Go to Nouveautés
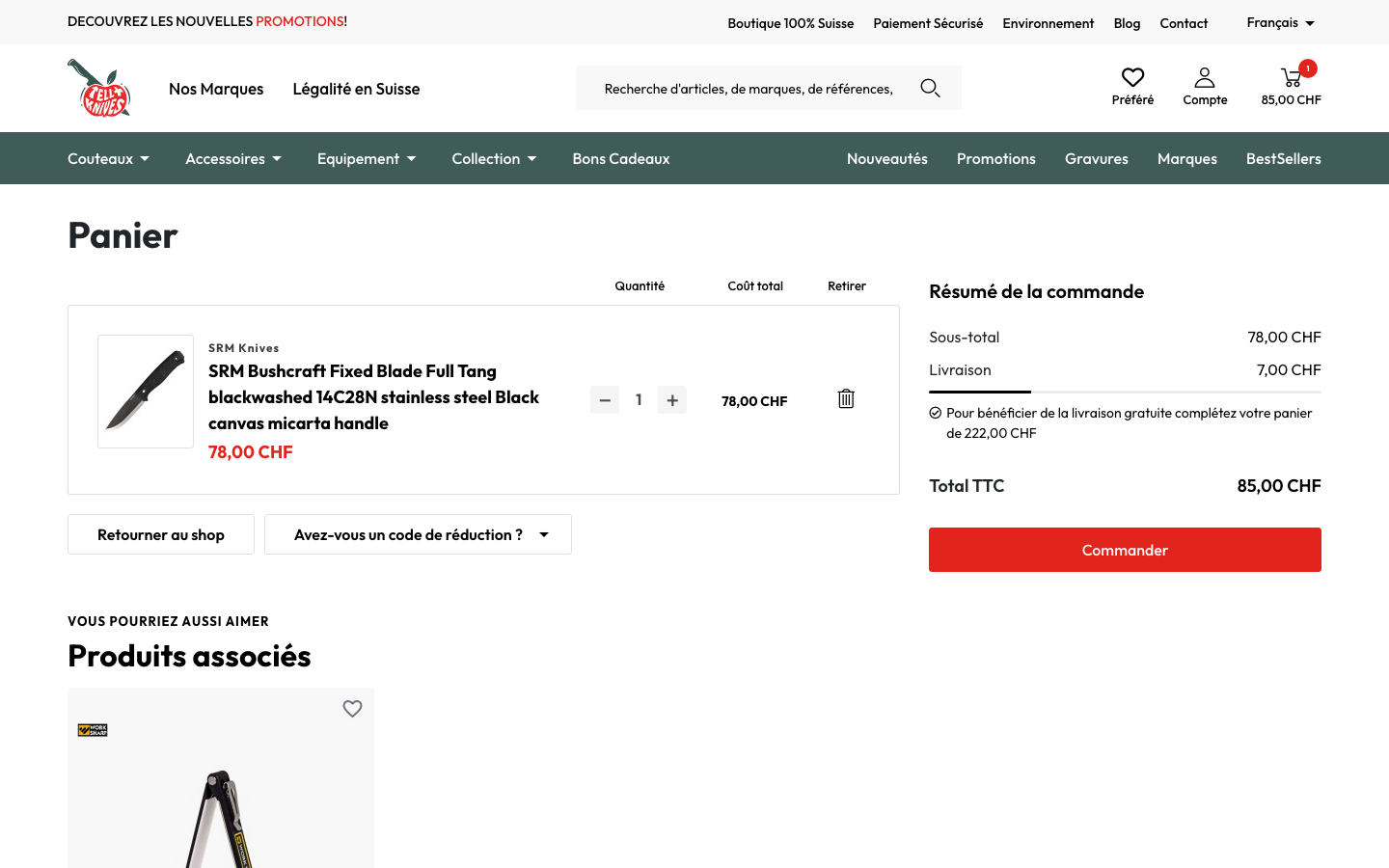Image resolution: width=1389 pixels, height=868 pixels. (887, 158)
